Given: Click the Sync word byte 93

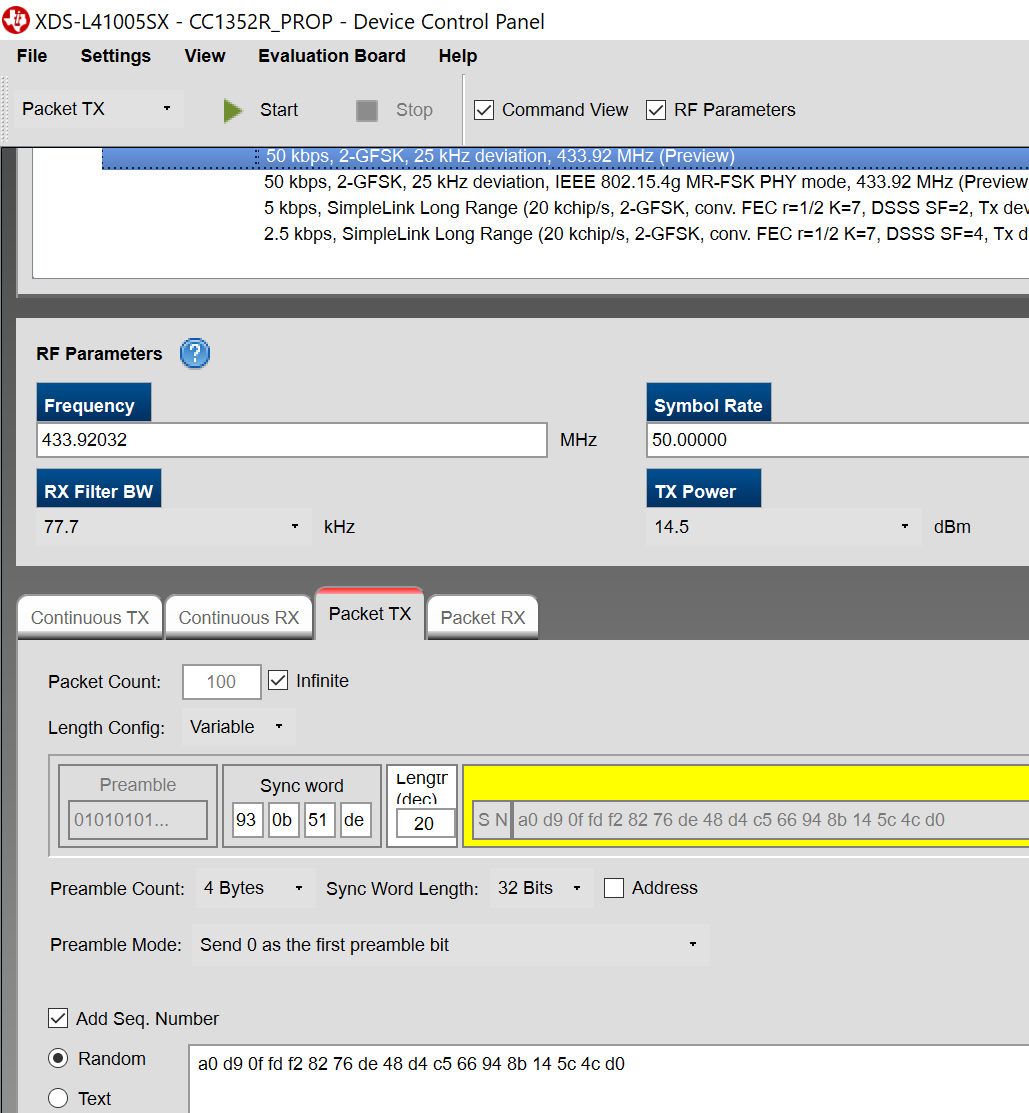Looking at the screenshot, I should pyautogui.click(x=247, y=820).
